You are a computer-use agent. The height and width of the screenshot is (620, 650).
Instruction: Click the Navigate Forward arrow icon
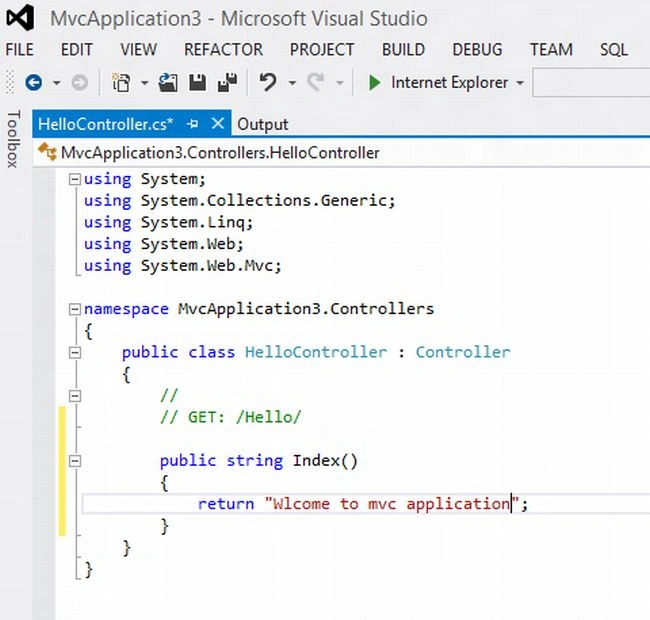[80, 82]
